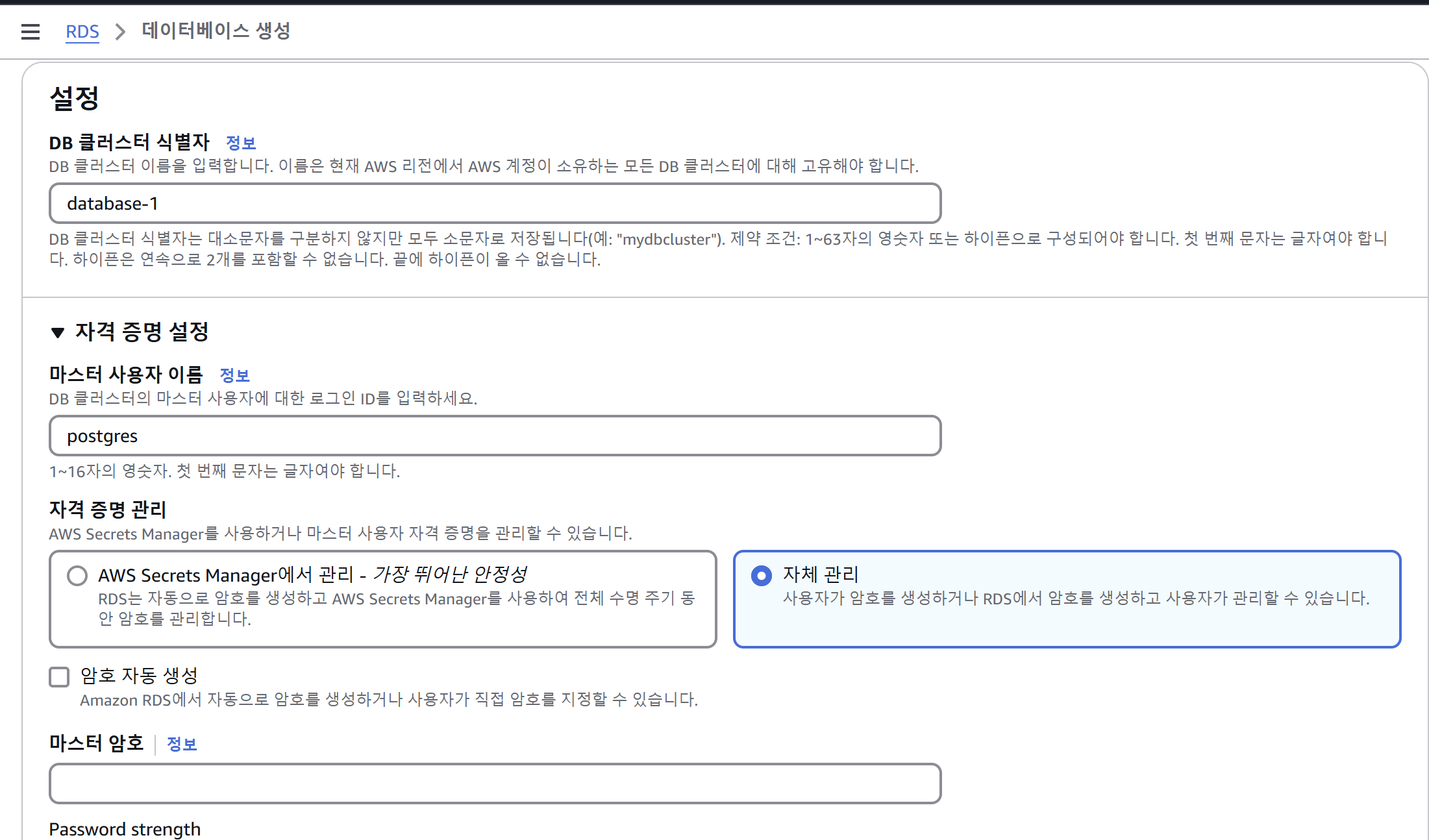This screenshot has width=1429, height=840.
Task: Click the 자격 증명 관리 heading
Action: click(x=108, y=510)
